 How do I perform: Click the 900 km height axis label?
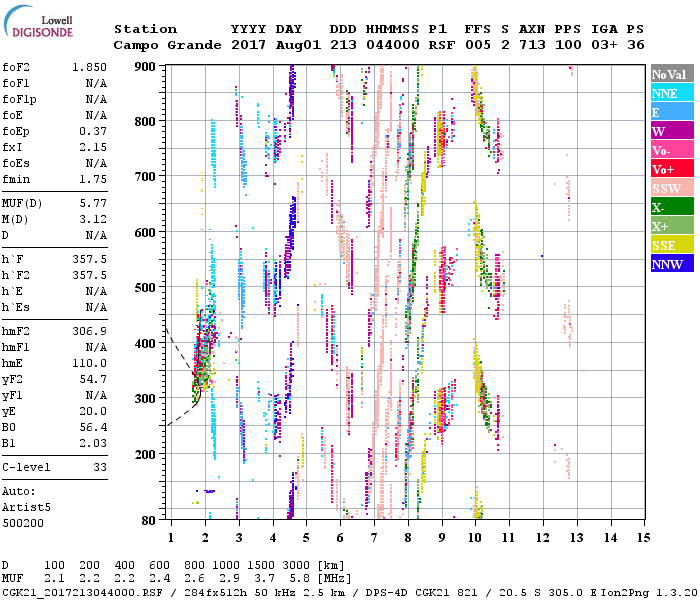point(145,67)
